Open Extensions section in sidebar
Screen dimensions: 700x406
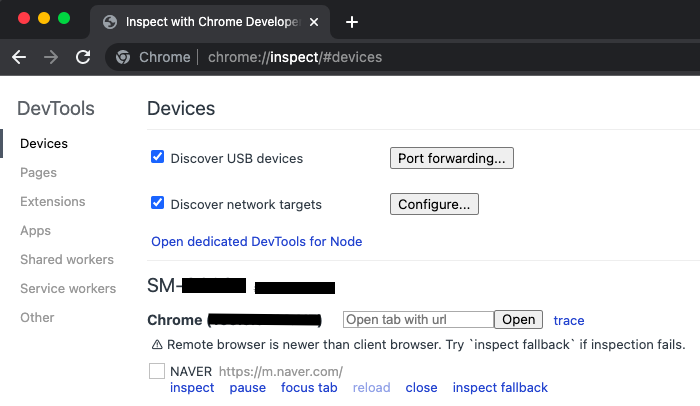[53, 201]
